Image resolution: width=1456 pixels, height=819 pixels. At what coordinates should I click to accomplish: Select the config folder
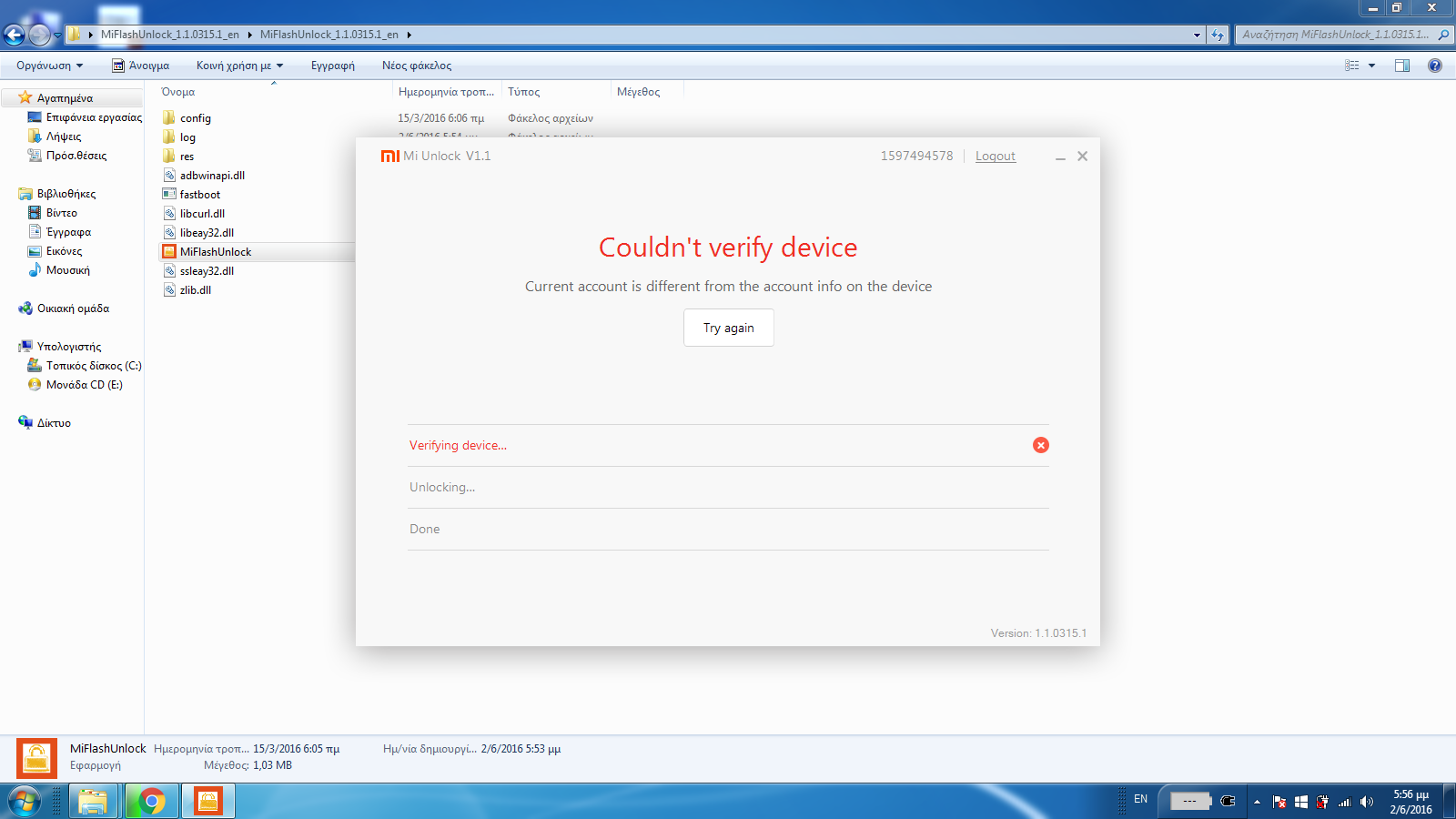click(x=195, y=118)
